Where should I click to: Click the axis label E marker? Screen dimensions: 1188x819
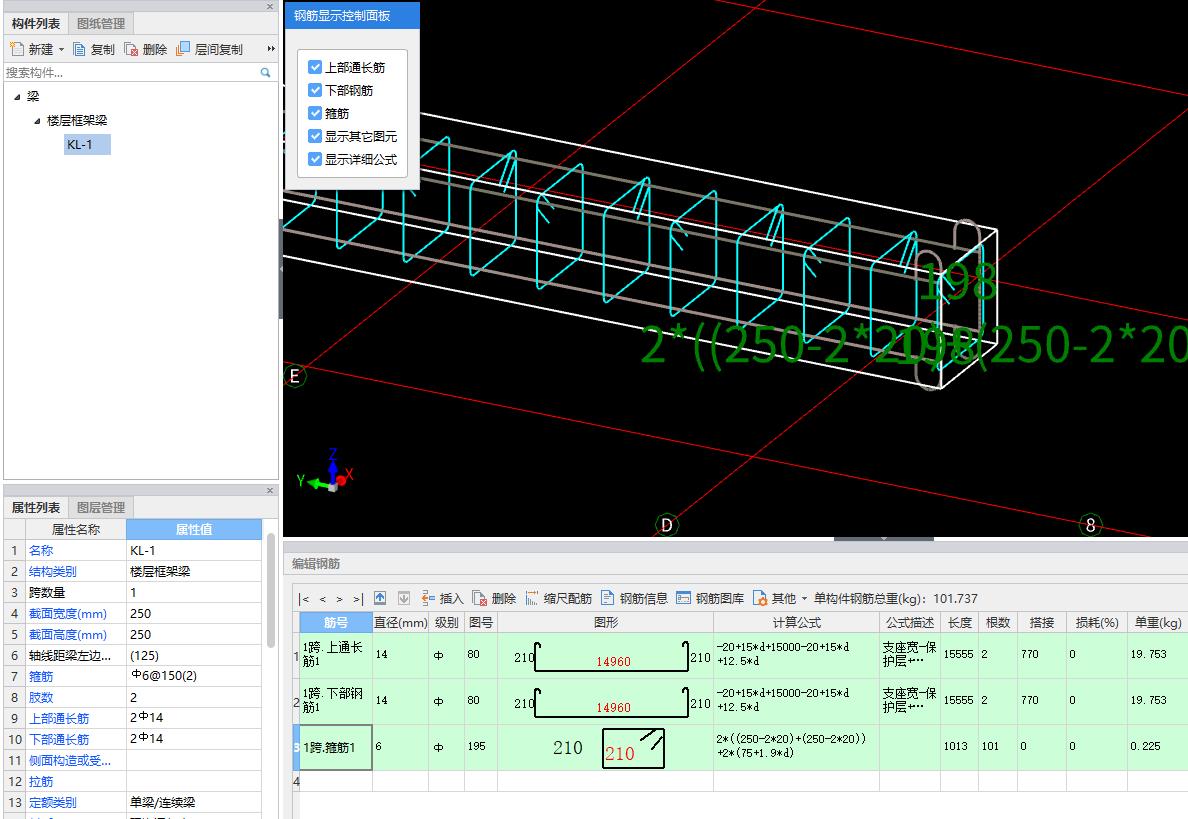295,376
